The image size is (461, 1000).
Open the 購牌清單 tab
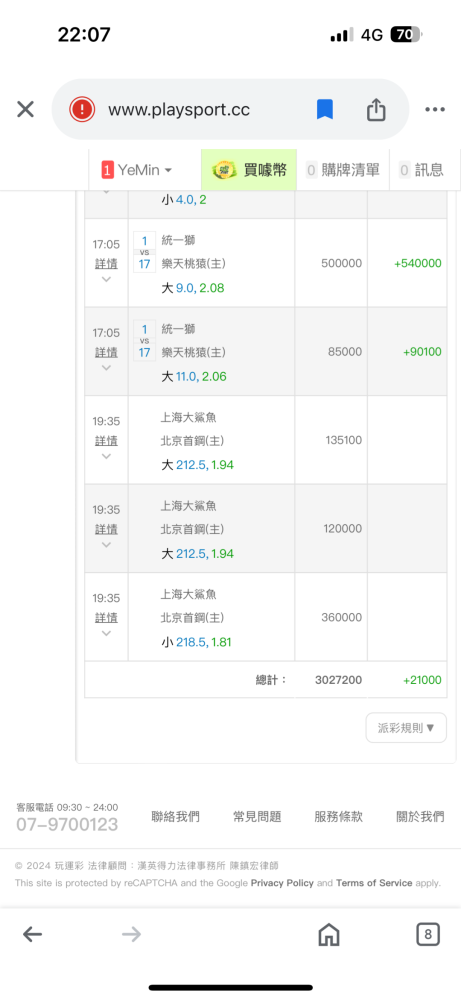[x=342, y=170]
